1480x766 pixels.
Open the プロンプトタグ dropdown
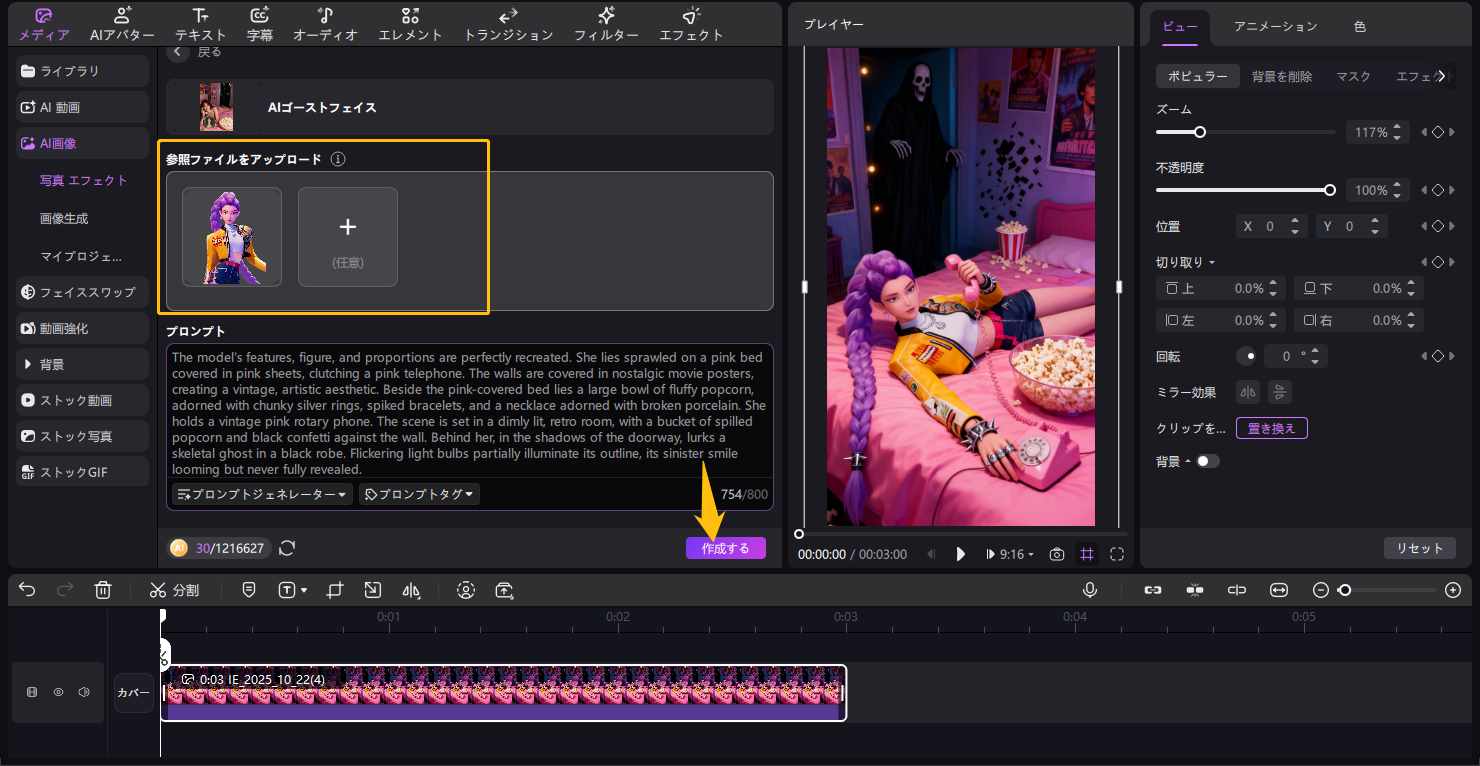[419, 494]
